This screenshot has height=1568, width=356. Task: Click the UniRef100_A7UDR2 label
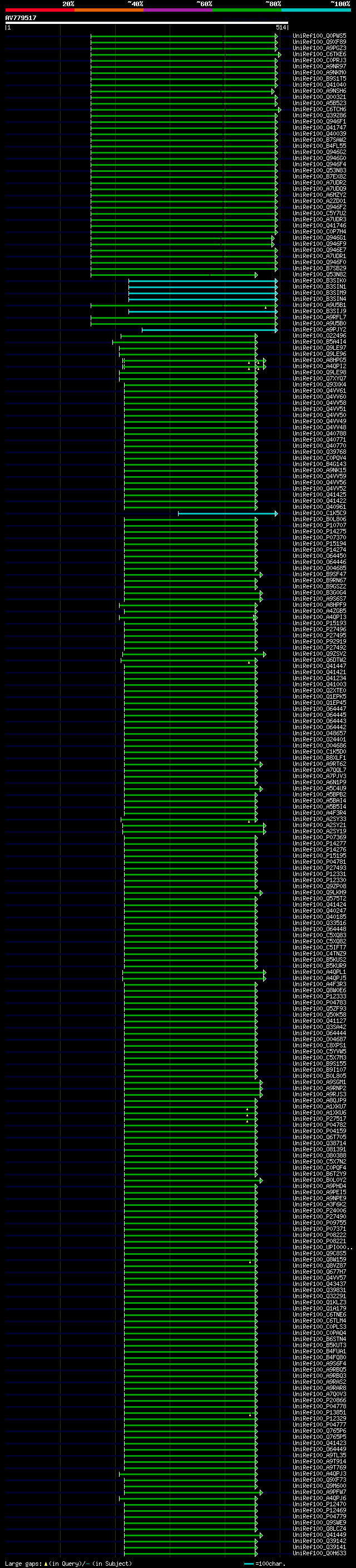pyautogui.click(x=319, y=182)
